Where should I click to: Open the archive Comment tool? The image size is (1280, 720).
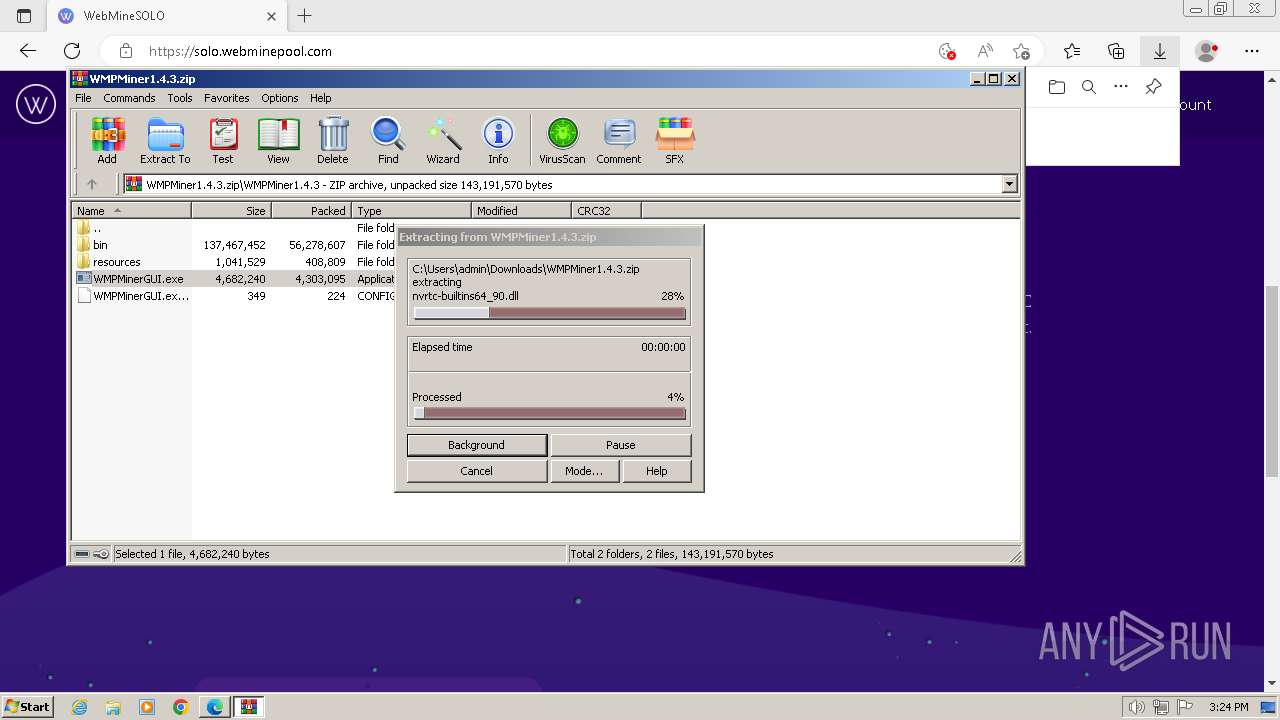619,140
